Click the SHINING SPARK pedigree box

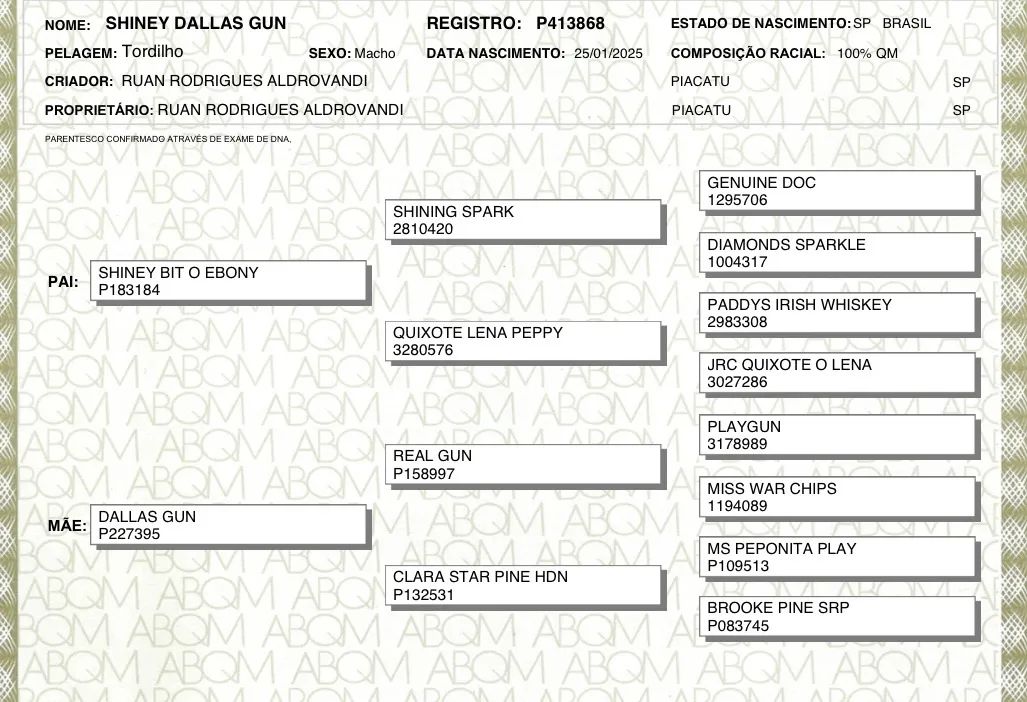pyautogui.click(x=524, y=220)
